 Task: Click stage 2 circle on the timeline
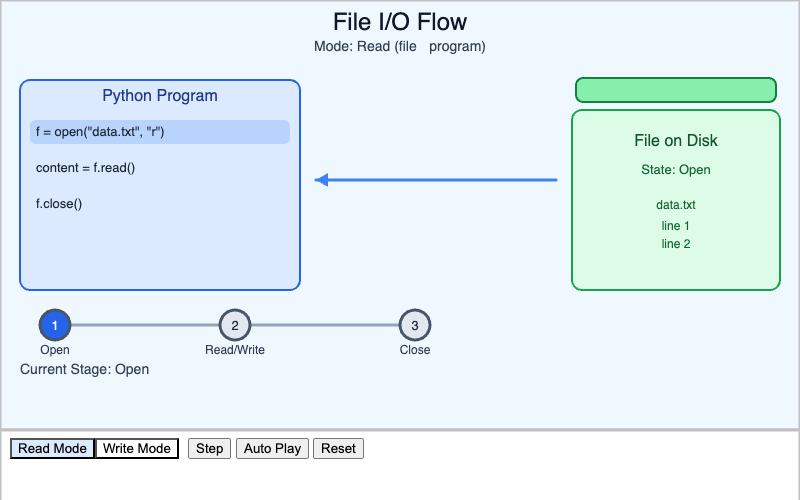pos(235,325)
